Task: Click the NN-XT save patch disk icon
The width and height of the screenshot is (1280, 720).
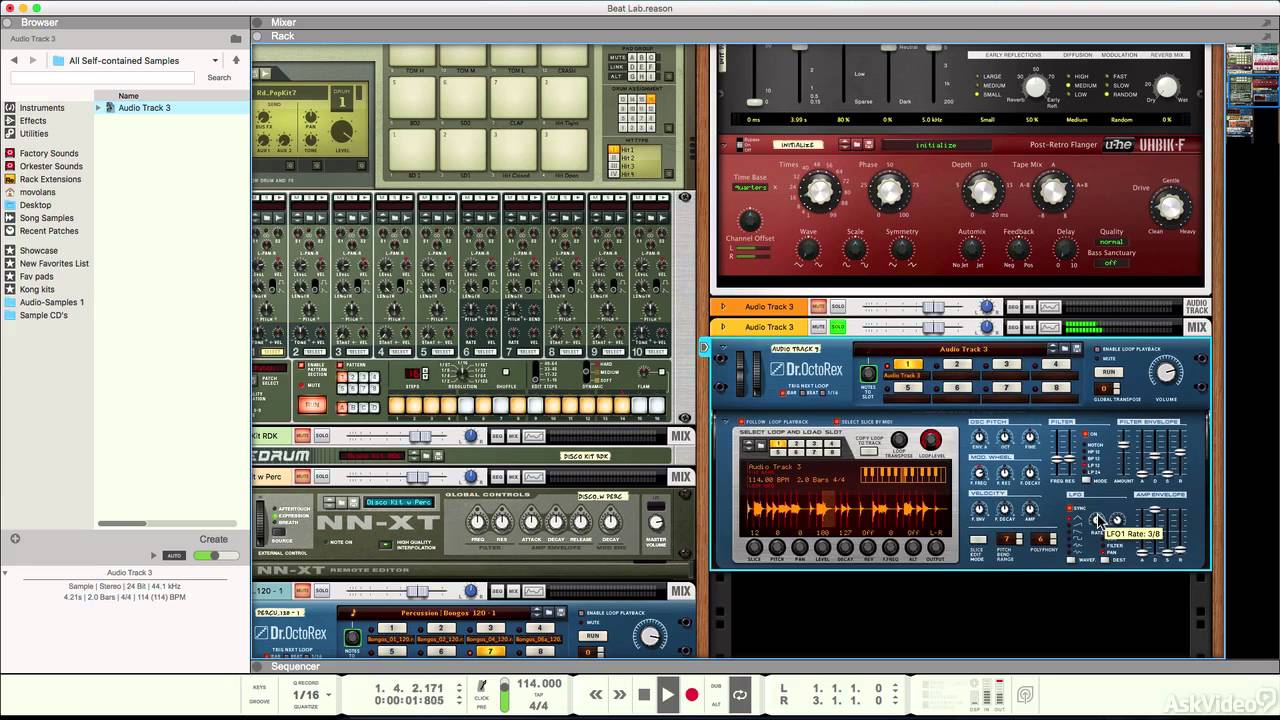Action: (354, 502)
